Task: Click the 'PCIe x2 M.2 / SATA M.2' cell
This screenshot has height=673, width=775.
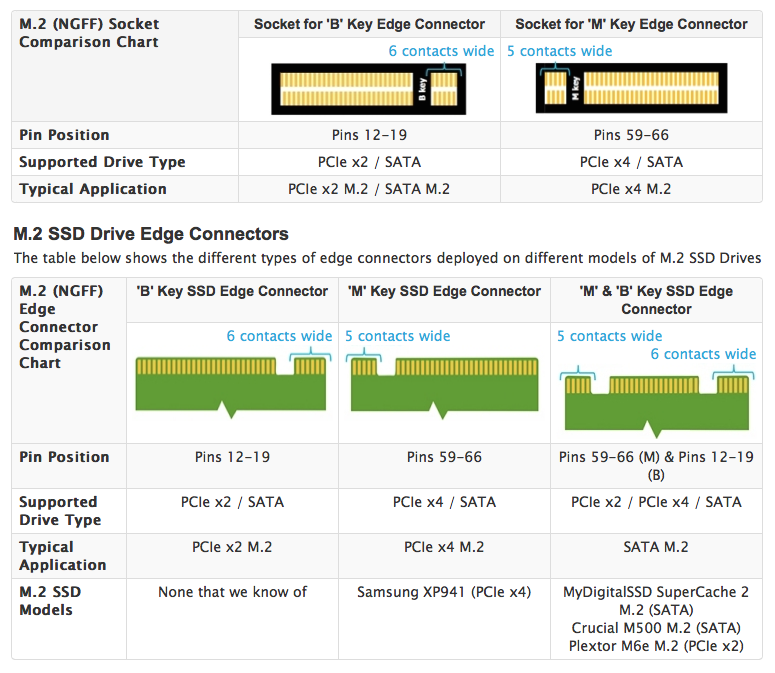Action: click(369, 189)
